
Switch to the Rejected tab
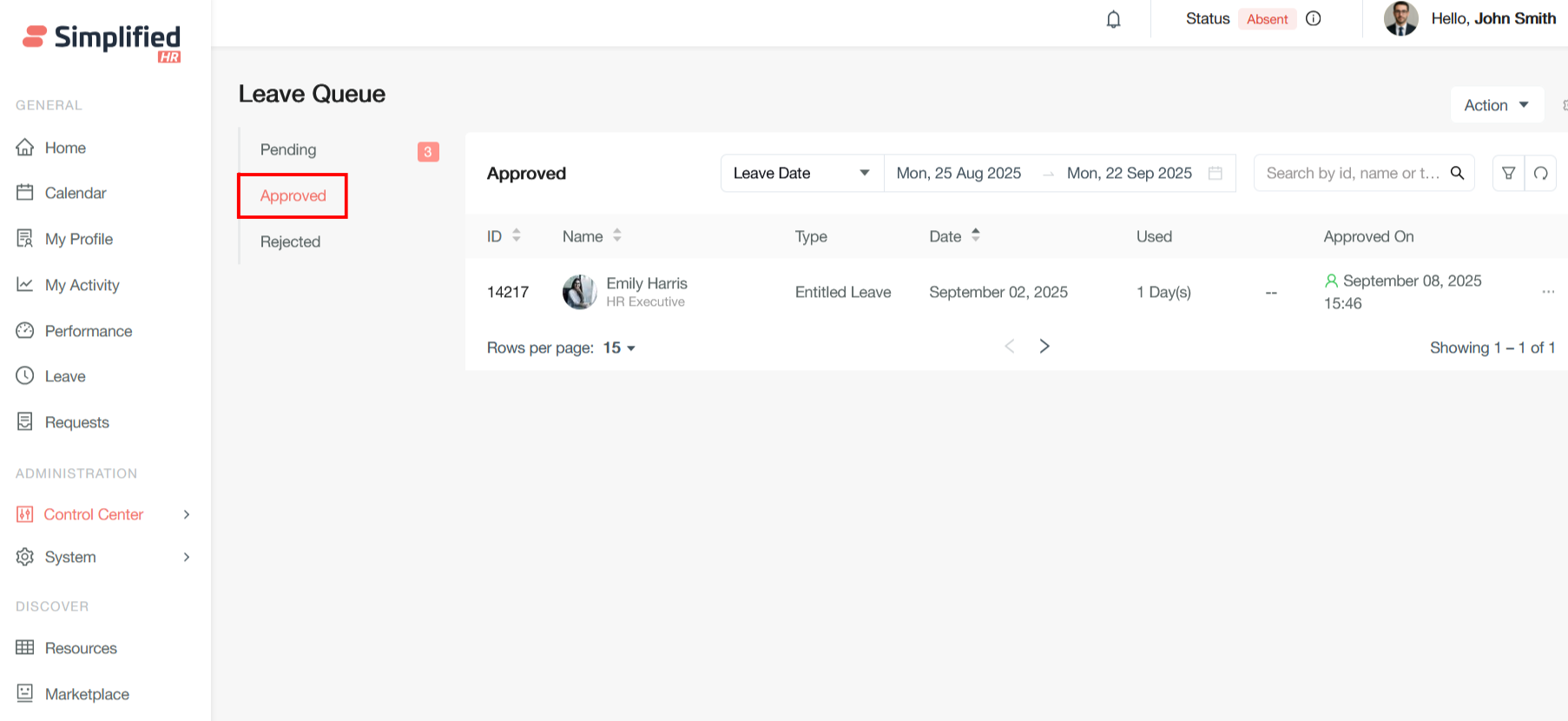290,241
